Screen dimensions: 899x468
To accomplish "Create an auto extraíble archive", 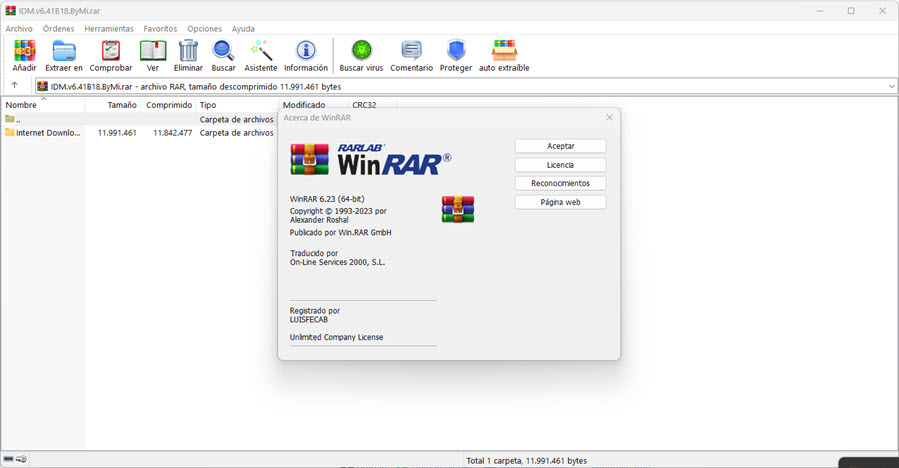I will tap(504, 56).
